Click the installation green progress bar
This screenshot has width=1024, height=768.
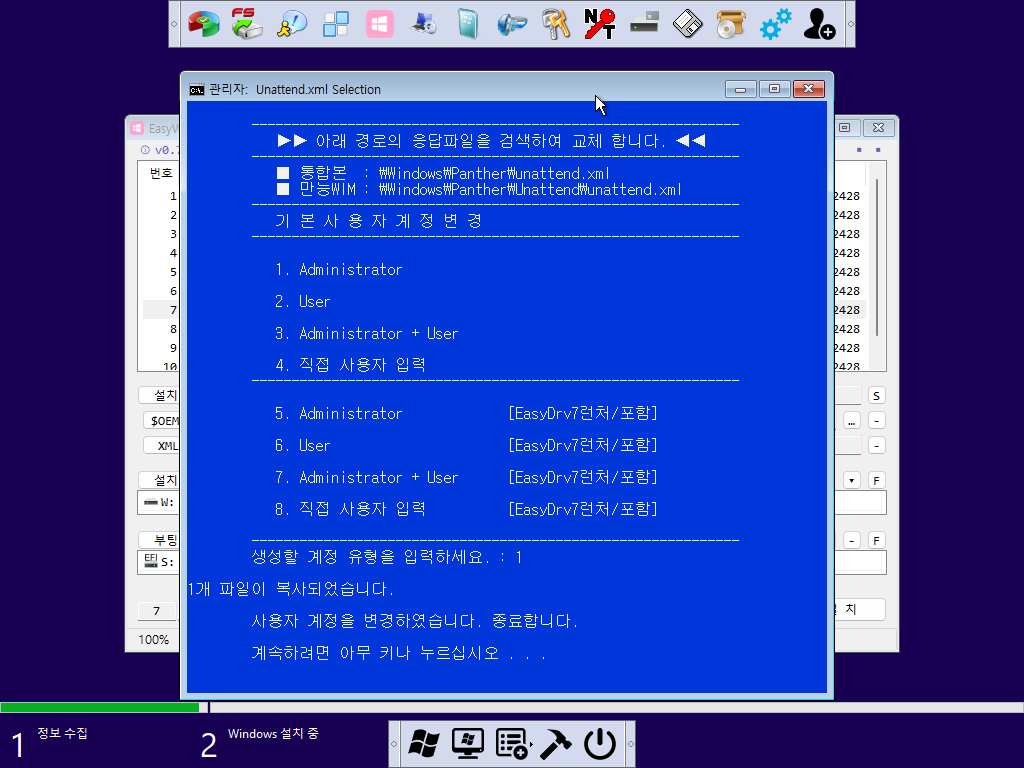coord(100,707)
